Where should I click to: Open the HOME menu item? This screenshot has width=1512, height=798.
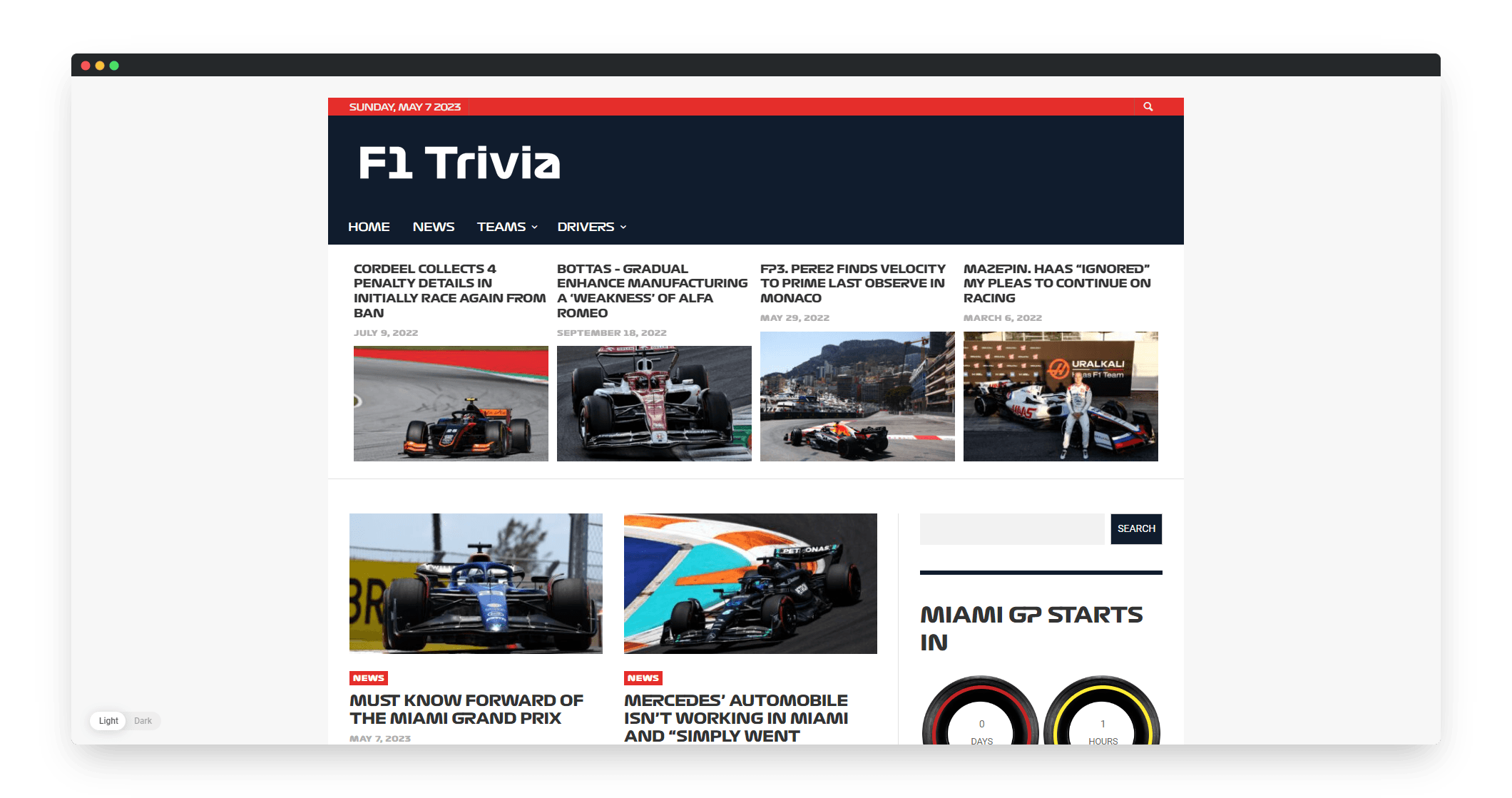click(x=369, y=227)
